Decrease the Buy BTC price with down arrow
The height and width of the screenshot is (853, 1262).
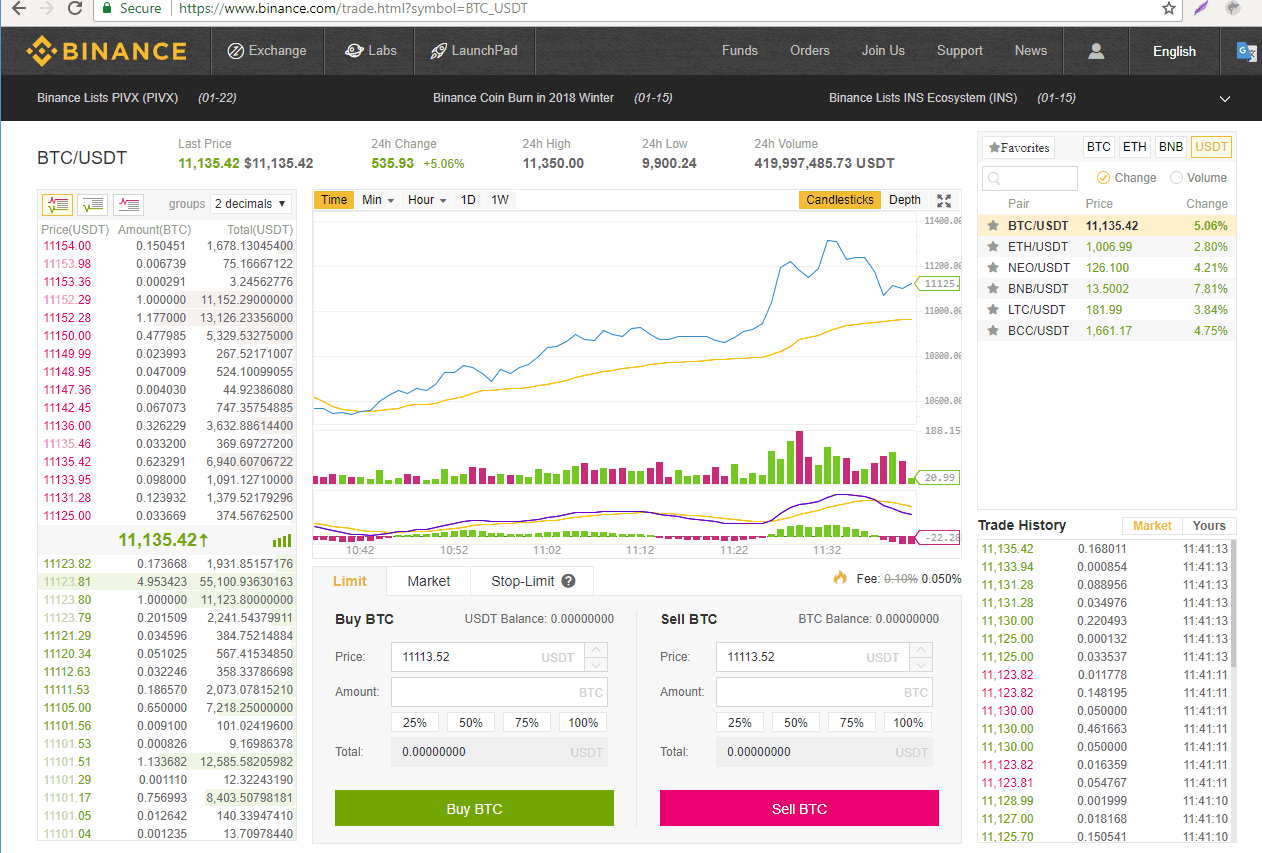click(596, 665)
